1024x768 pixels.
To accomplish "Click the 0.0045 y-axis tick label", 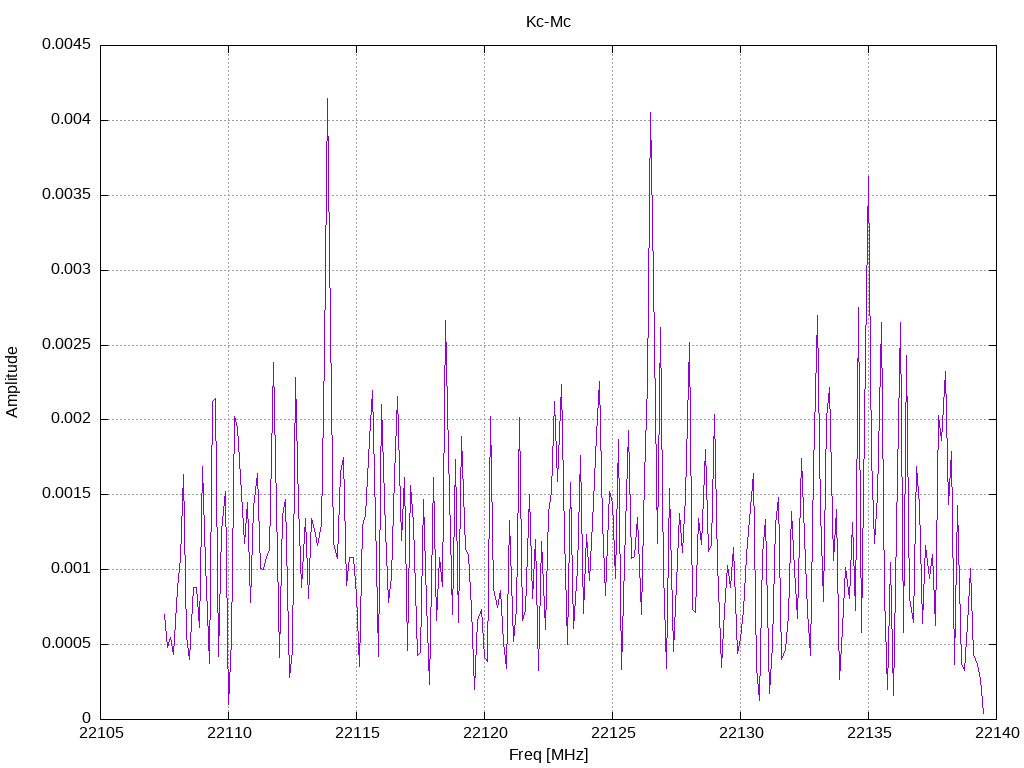I will pos(67,44).
